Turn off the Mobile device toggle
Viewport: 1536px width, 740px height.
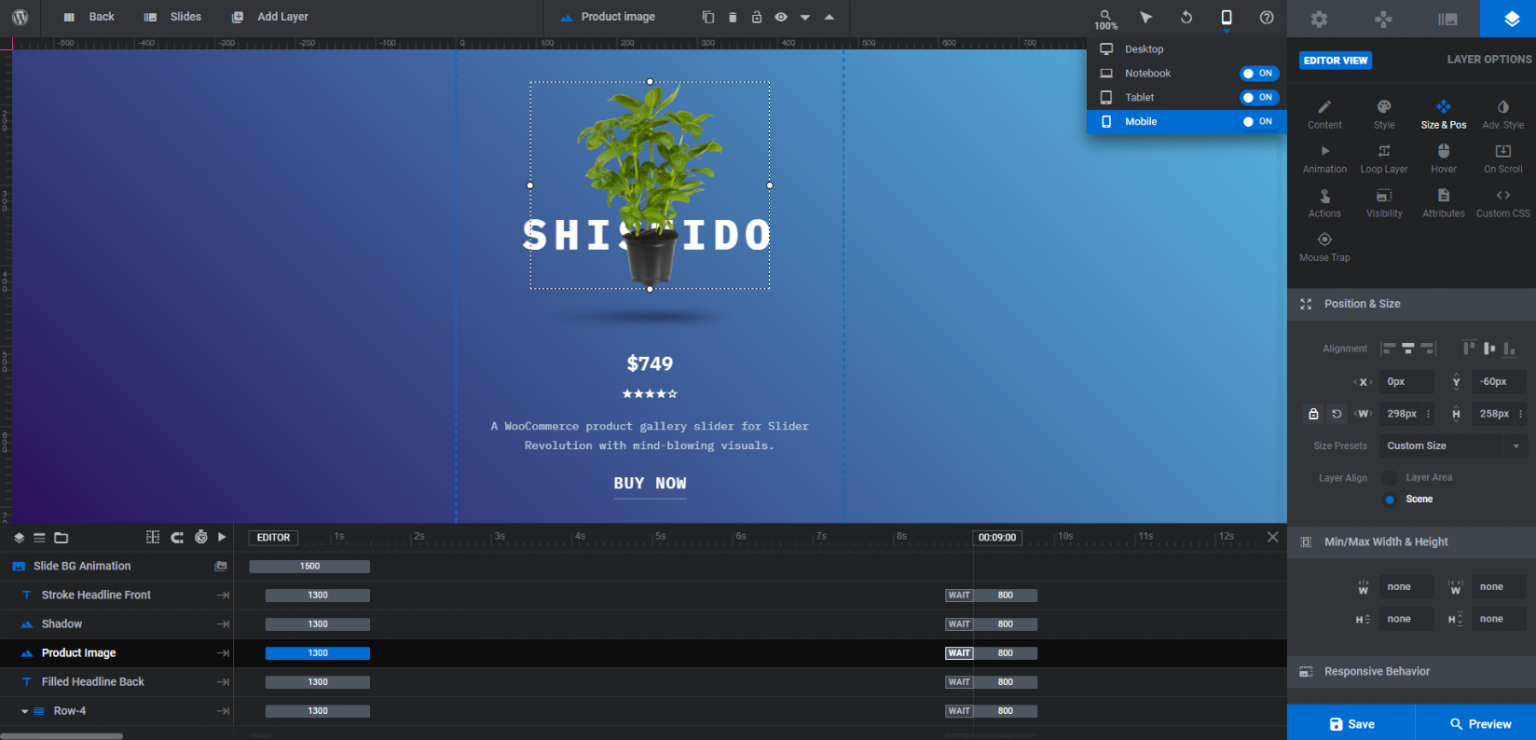tap(1258, 121)
